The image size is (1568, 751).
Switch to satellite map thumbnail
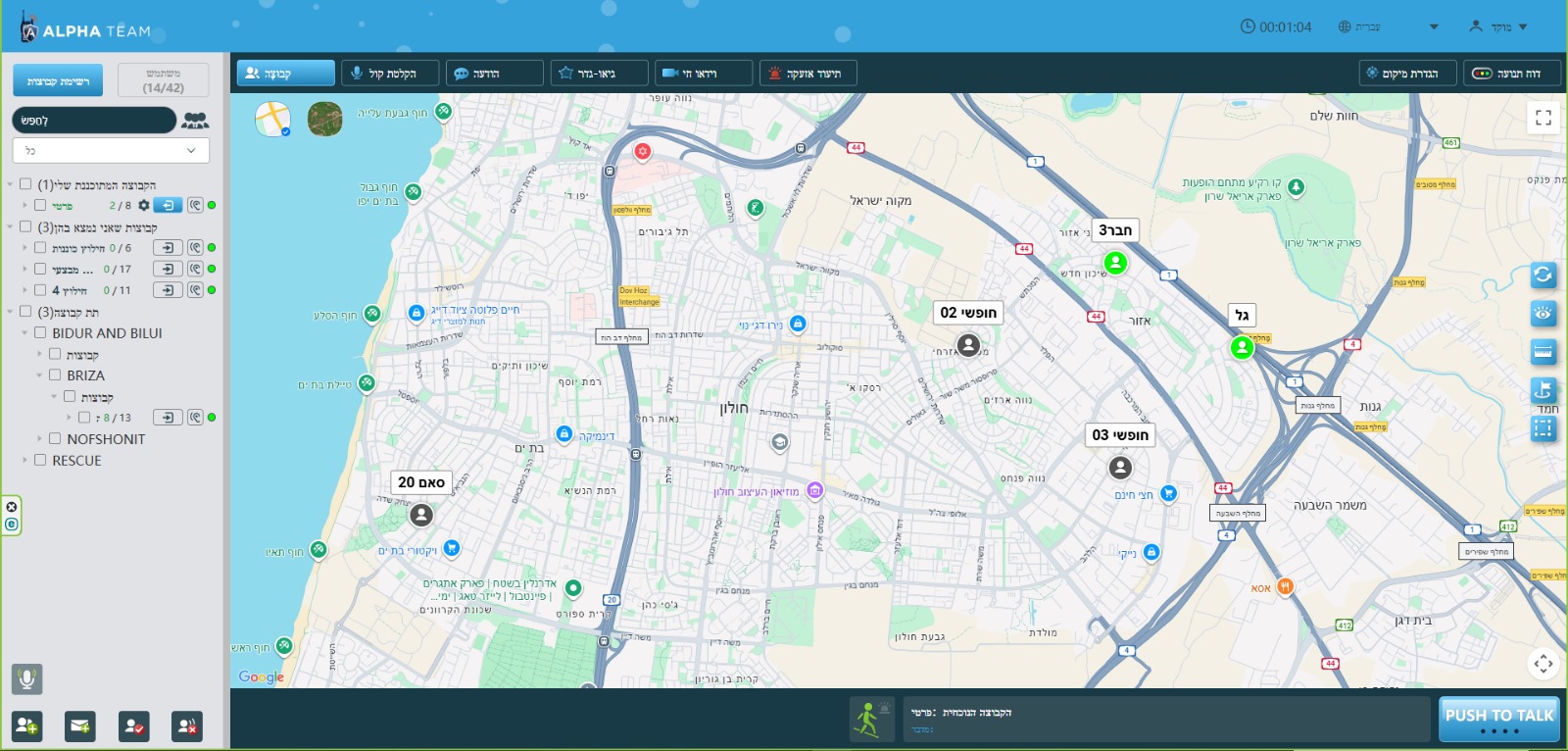click(x=325, y=119)
